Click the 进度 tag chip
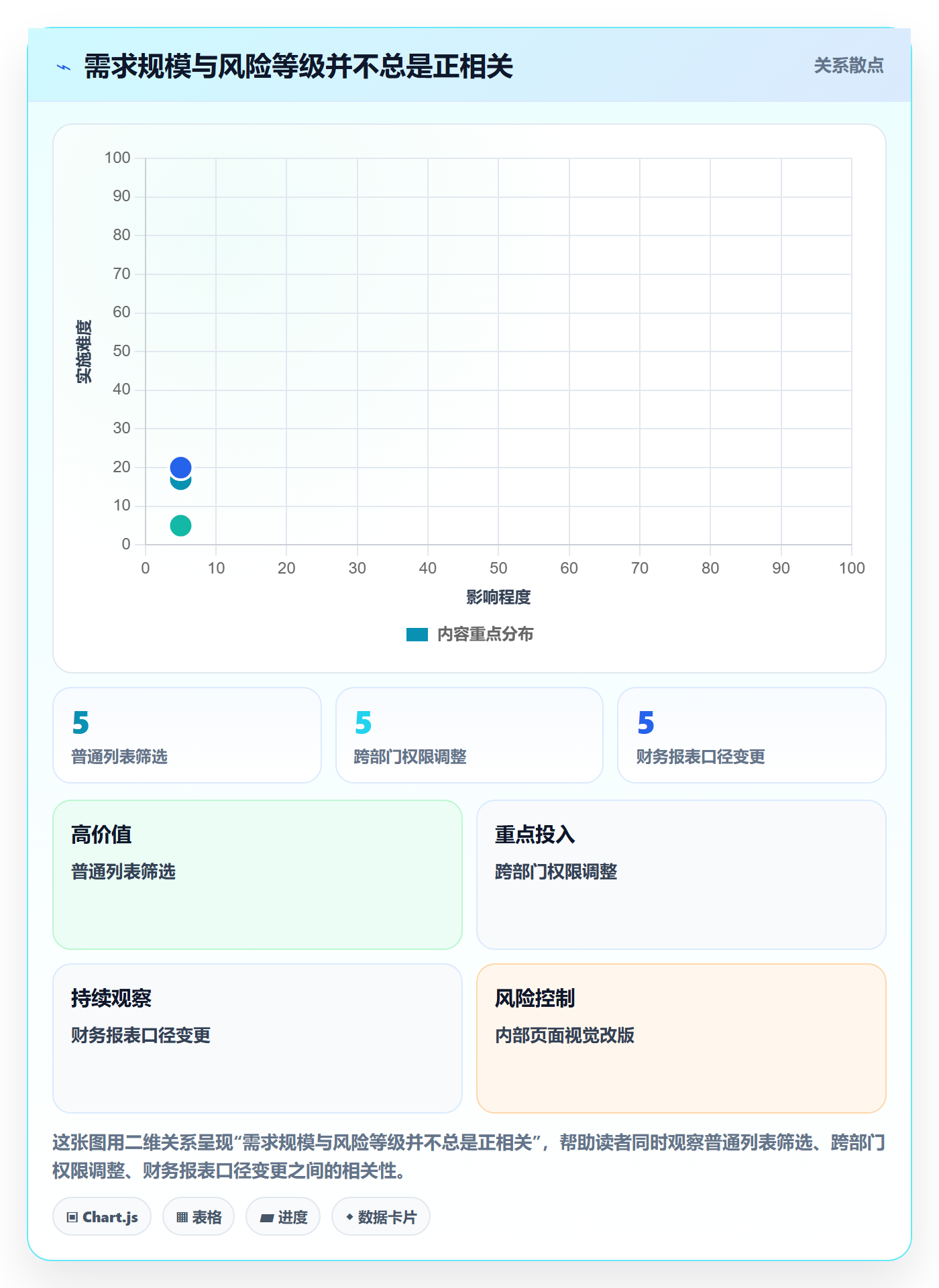The width and height of the screenshot is (939, 1288). tap(283, 1217)
